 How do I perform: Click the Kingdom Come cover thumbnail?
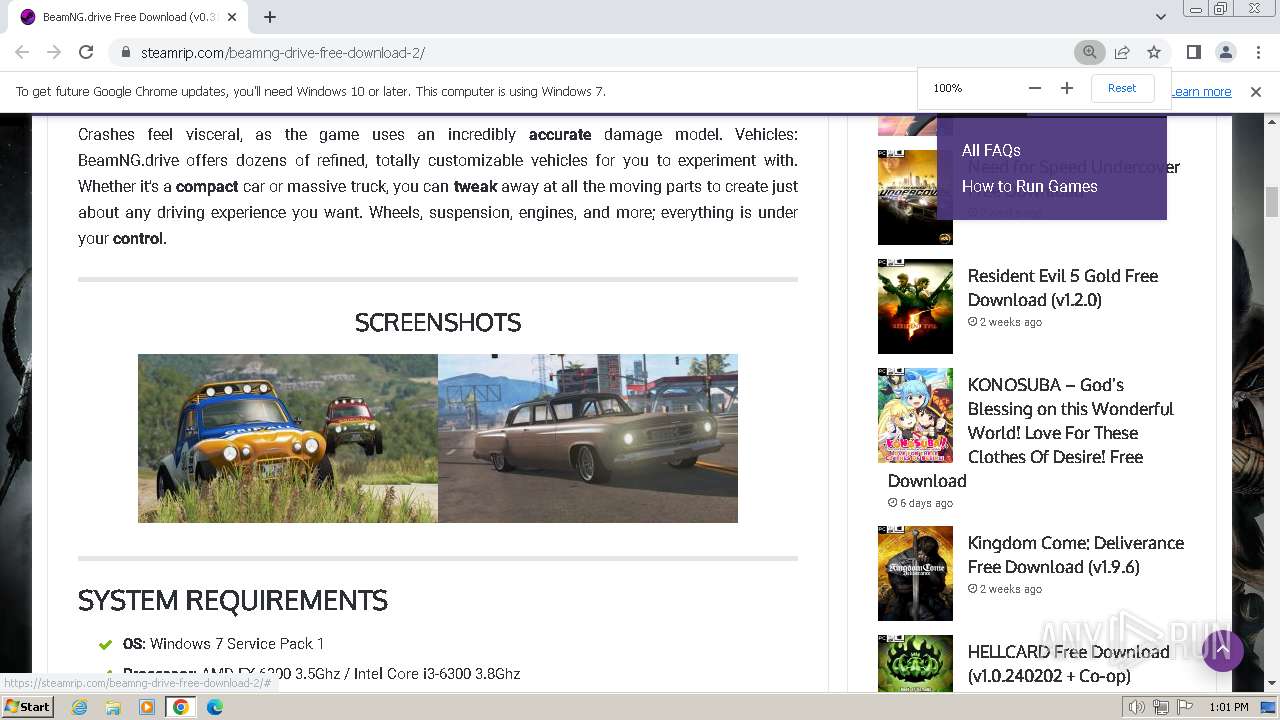tap(915, 573)
